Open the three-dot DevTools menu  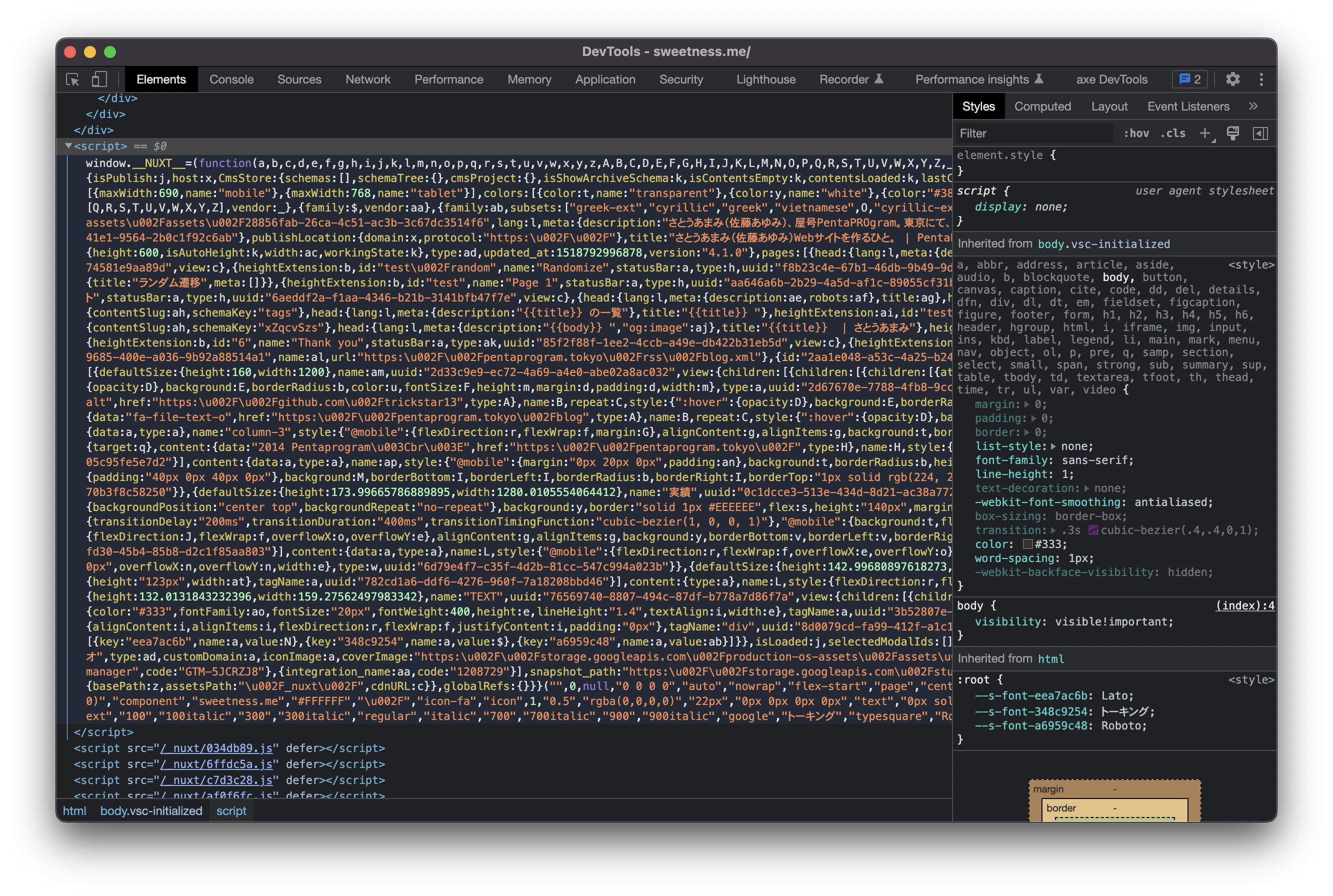[1261, 79]
